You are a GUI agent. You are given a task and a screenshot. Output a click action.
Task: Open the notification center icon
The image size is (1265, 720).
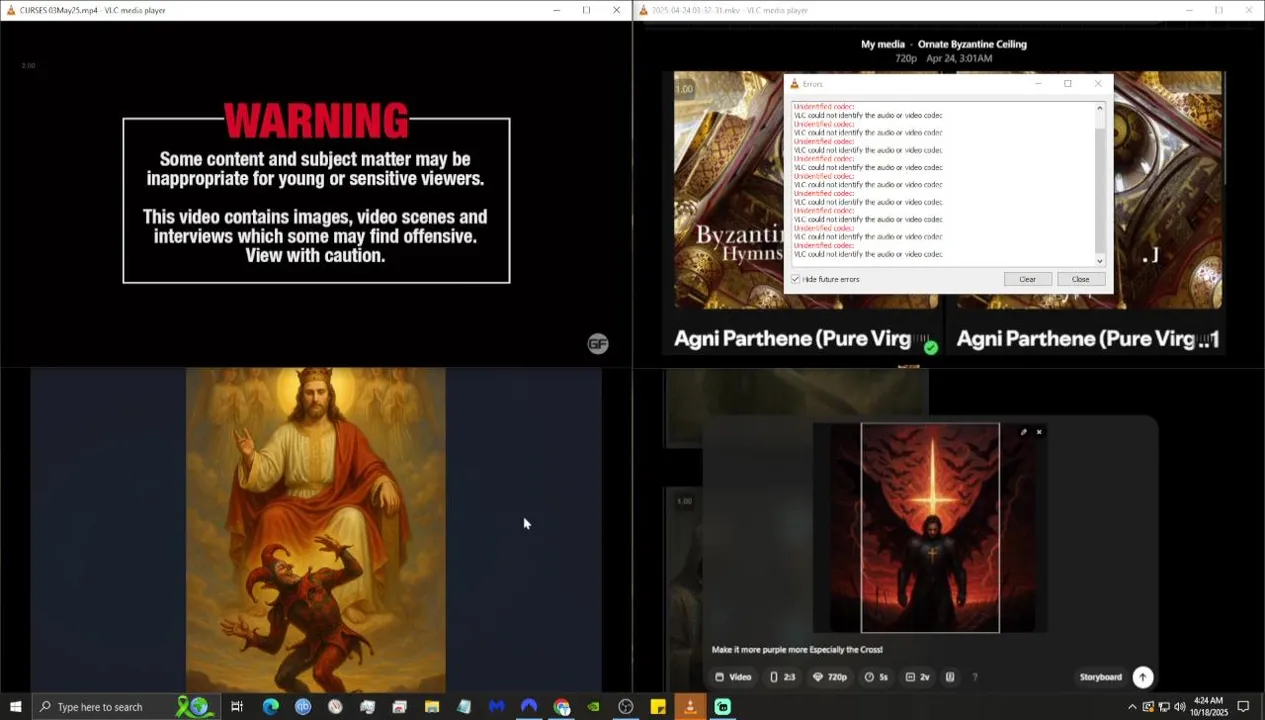pos(1244,707)
